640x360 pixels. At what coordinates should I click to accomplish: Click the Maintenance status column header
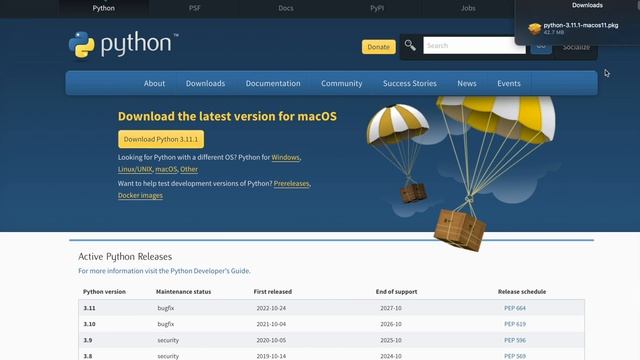[183, 292]
